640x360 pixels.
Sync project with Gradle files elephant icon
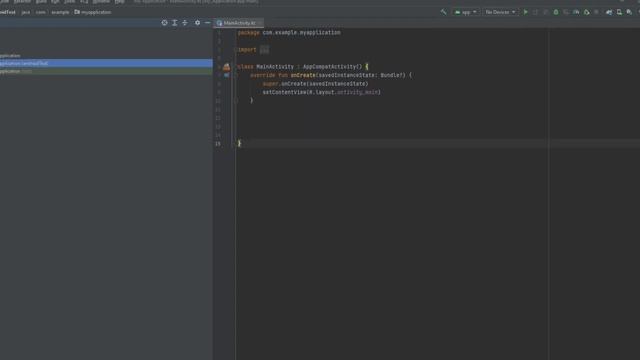[x=609, y=12]
